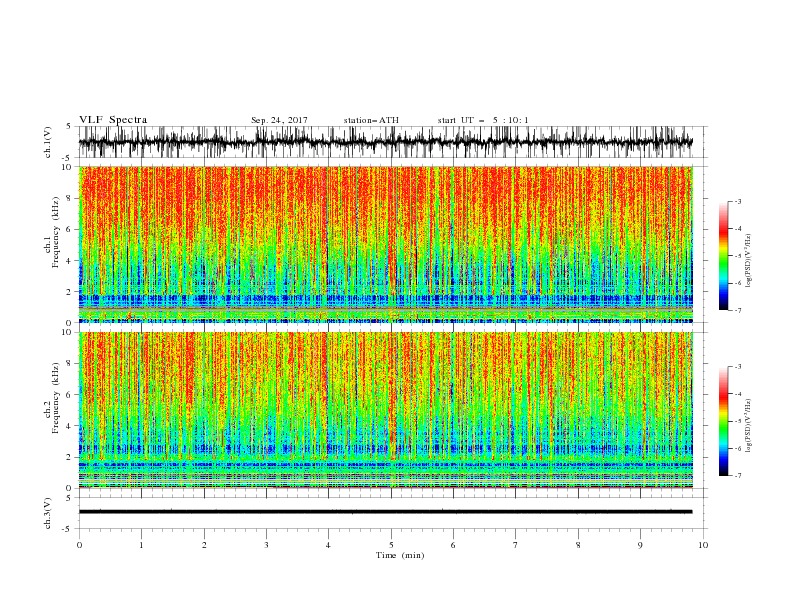Click inside the ch.2 spectrogram panel
The image size is (792, 612).
(x=386, y=410)
